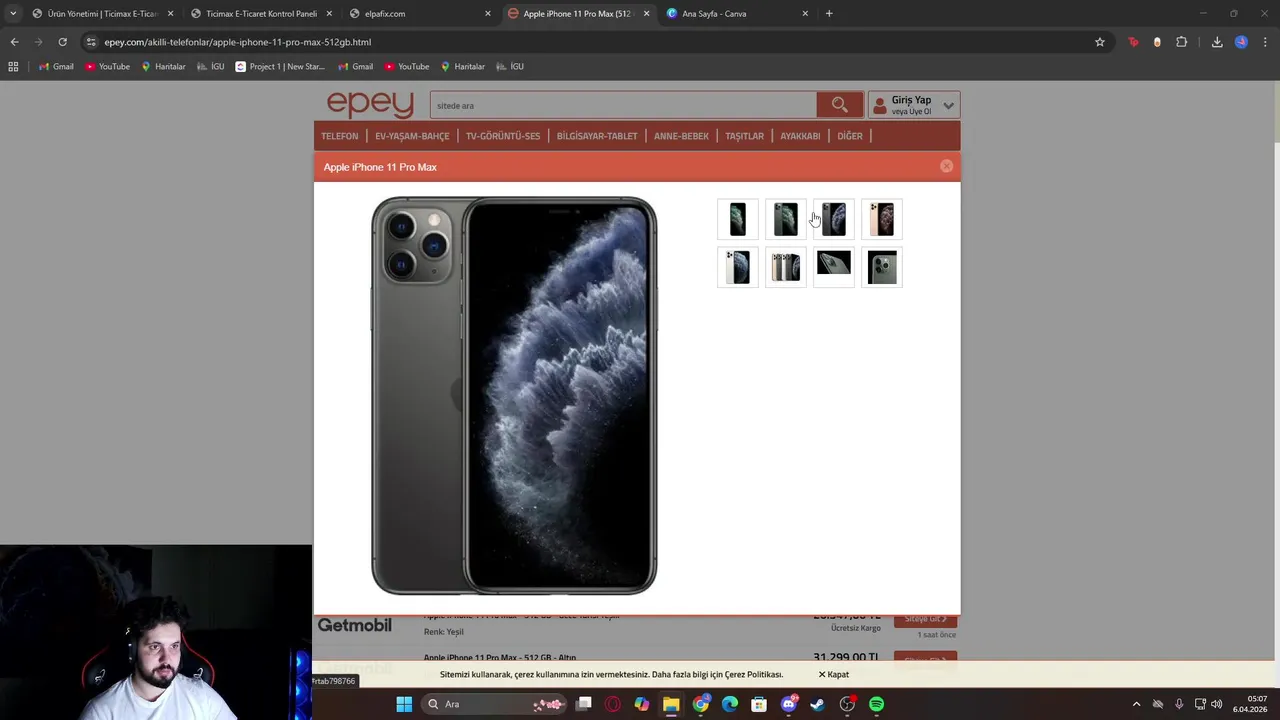Open browser Downloads

click(x=1217, y=42)
